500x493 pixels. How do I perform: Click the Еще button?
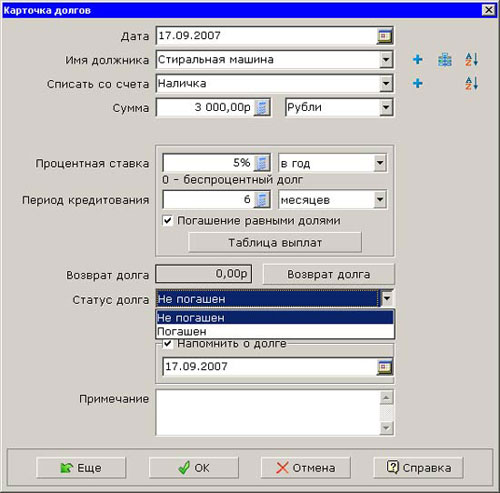coord(81,468)
